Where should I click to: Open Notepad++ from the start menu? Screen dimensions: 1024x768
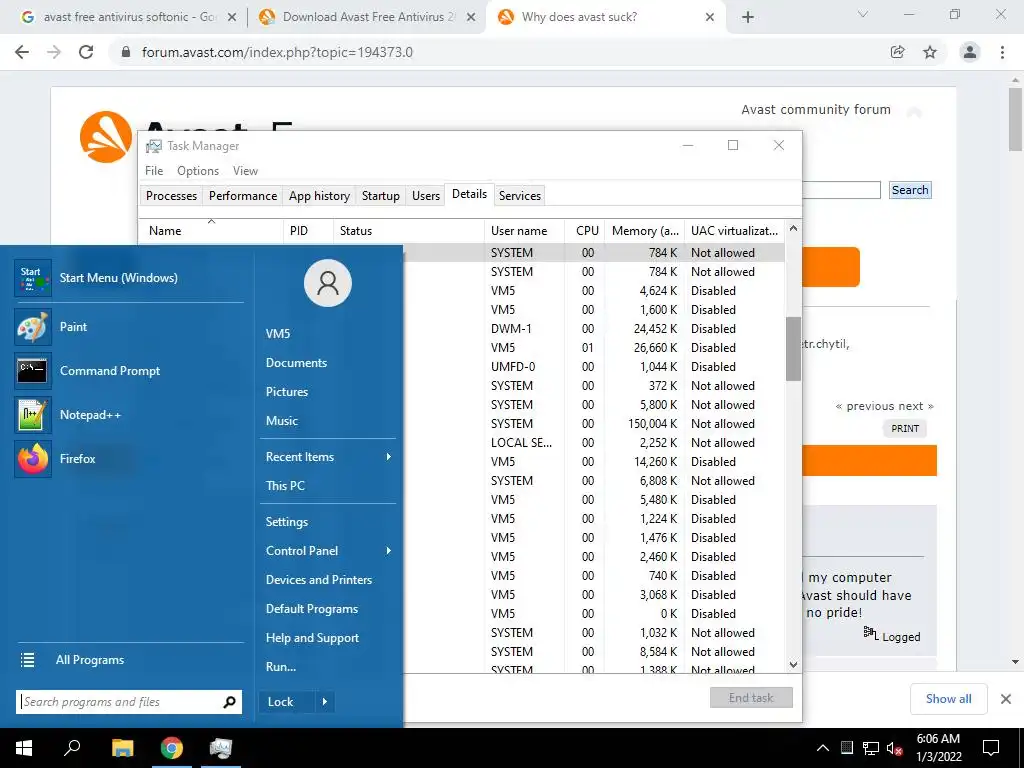[129, 415]
